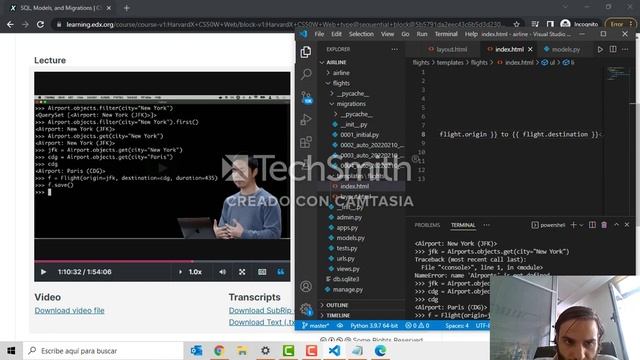Click the master branch in status bar
Image resolution: width=640 pixels, height=360 pixels.
coord(316,326)
